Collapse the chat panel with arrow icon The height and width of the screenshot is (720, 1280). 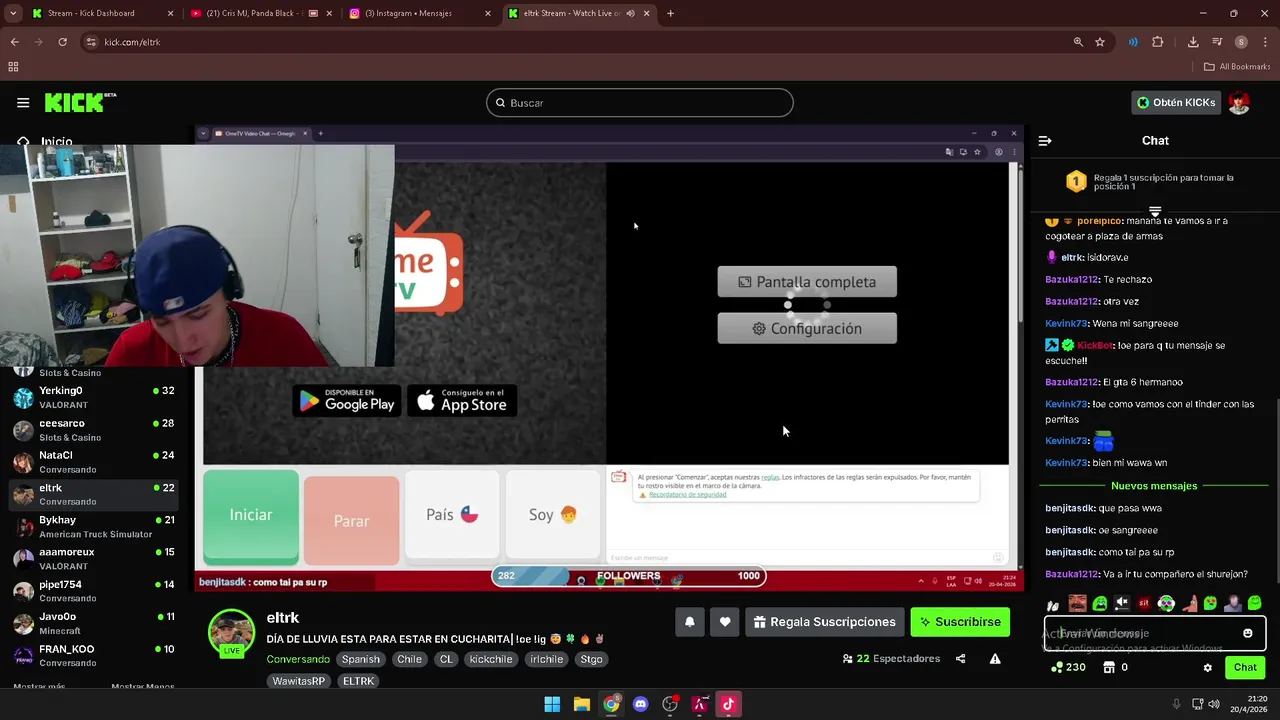point(1045,141)
